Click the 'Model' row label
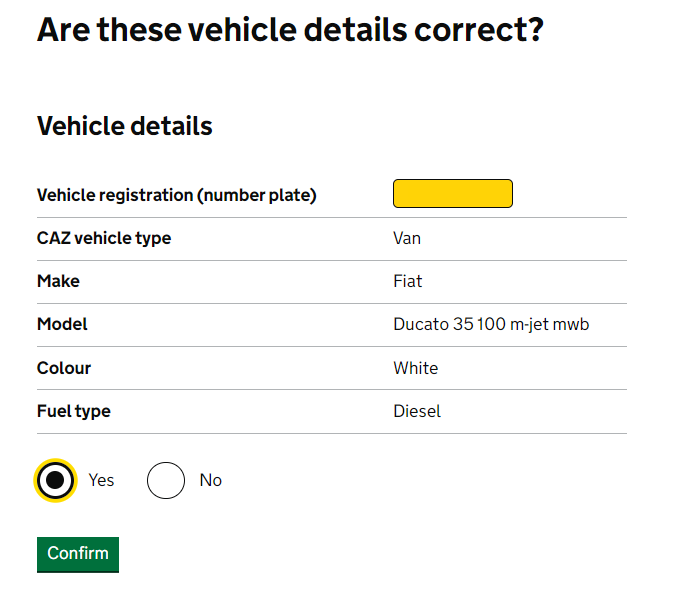 point(62,324)
